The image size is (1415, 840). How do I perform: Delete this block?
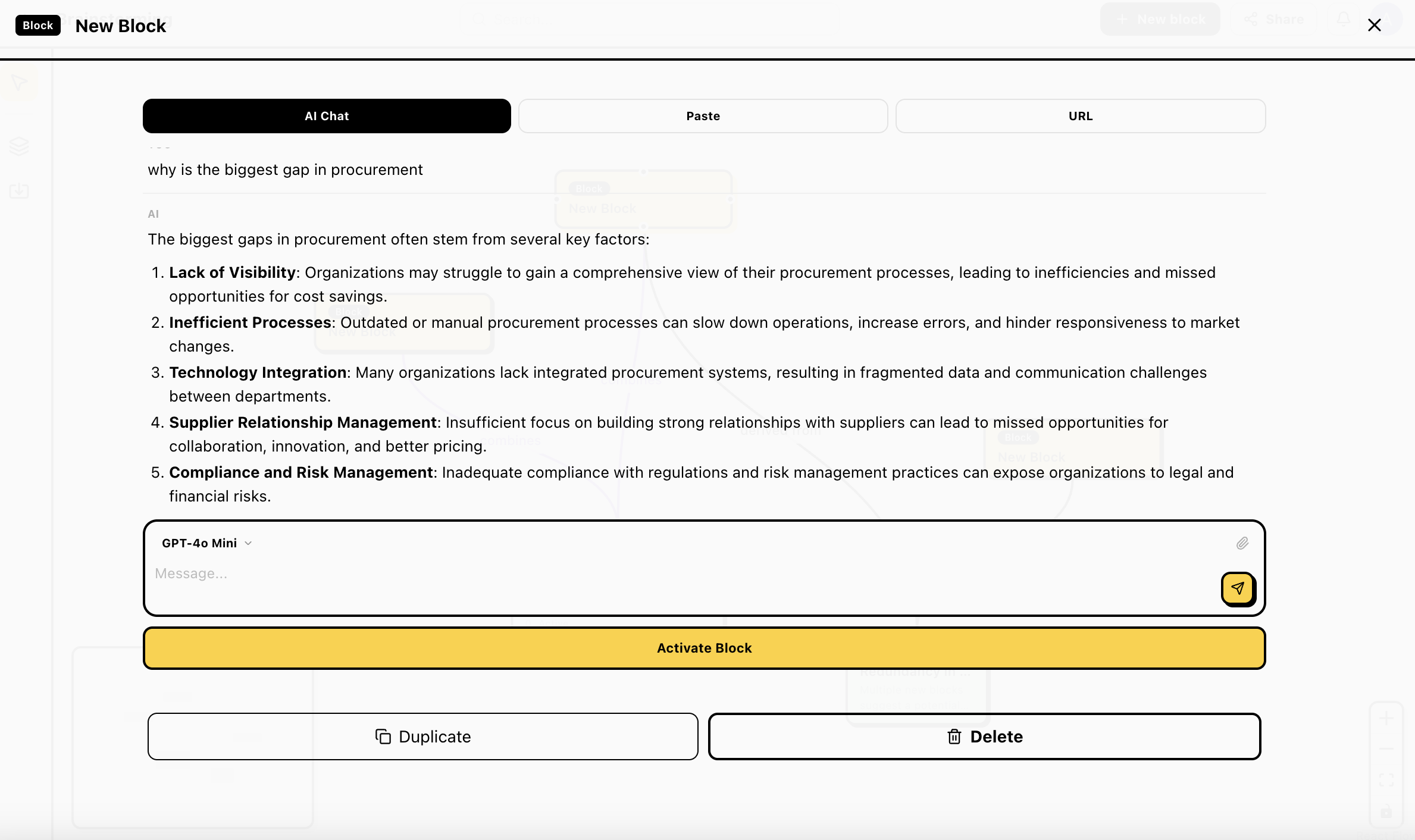[984, 736]
